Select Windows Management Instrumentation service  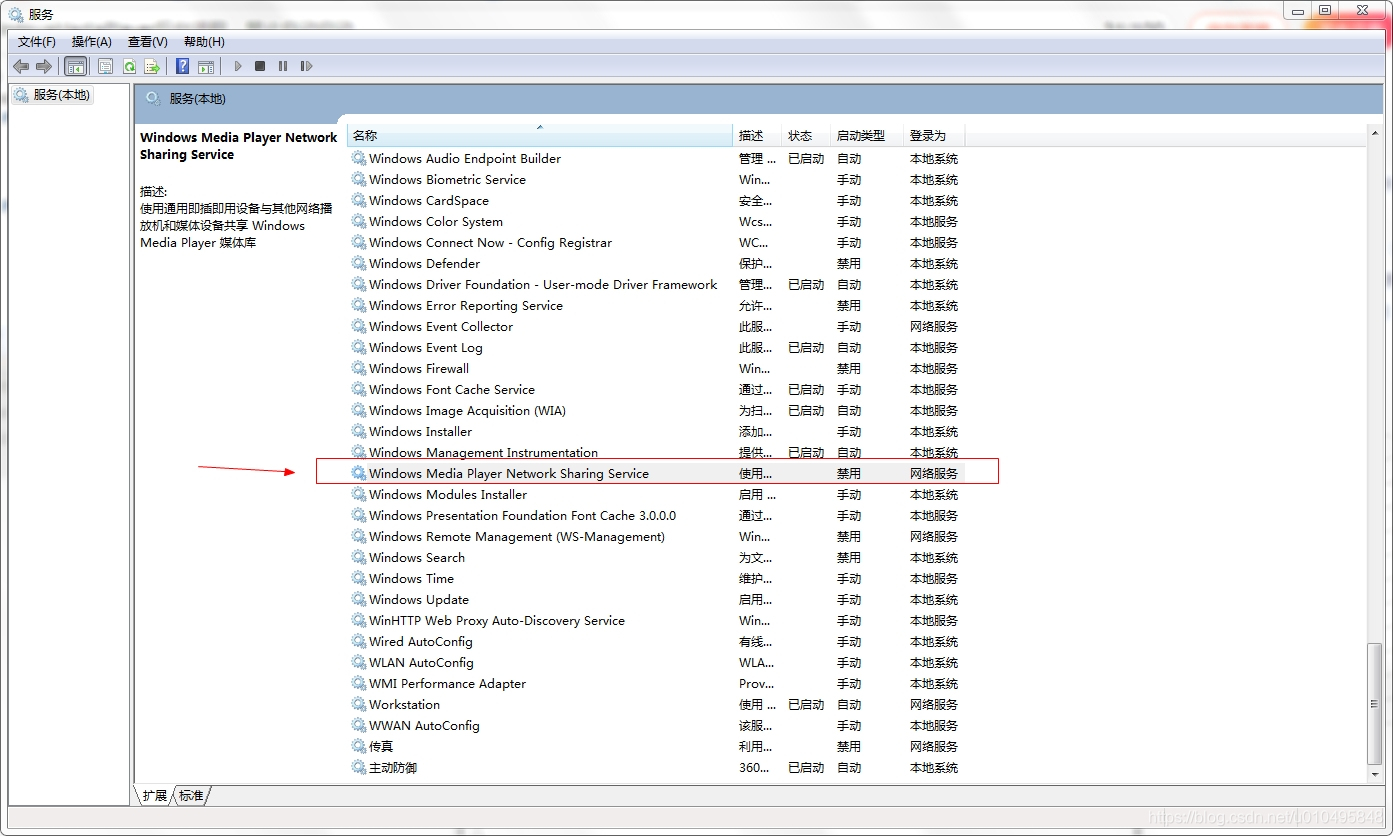click(x=657, y=452)
